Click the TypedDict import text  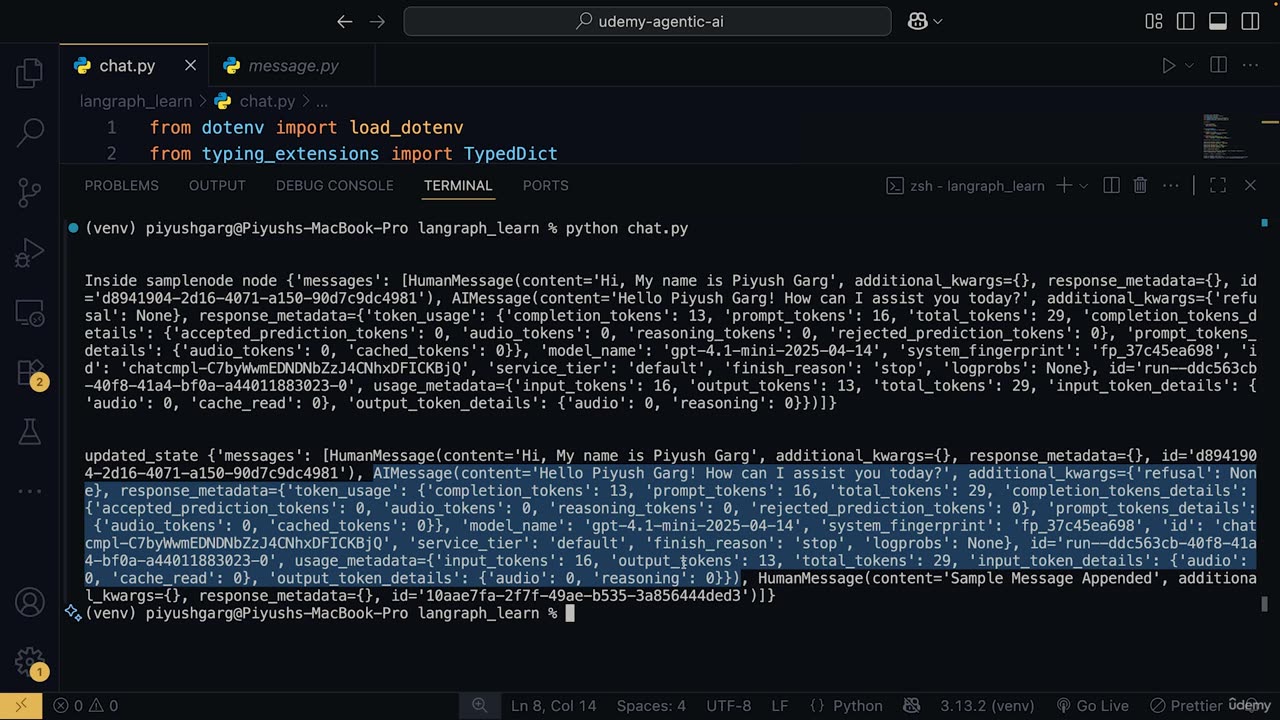tap(510, 154)
